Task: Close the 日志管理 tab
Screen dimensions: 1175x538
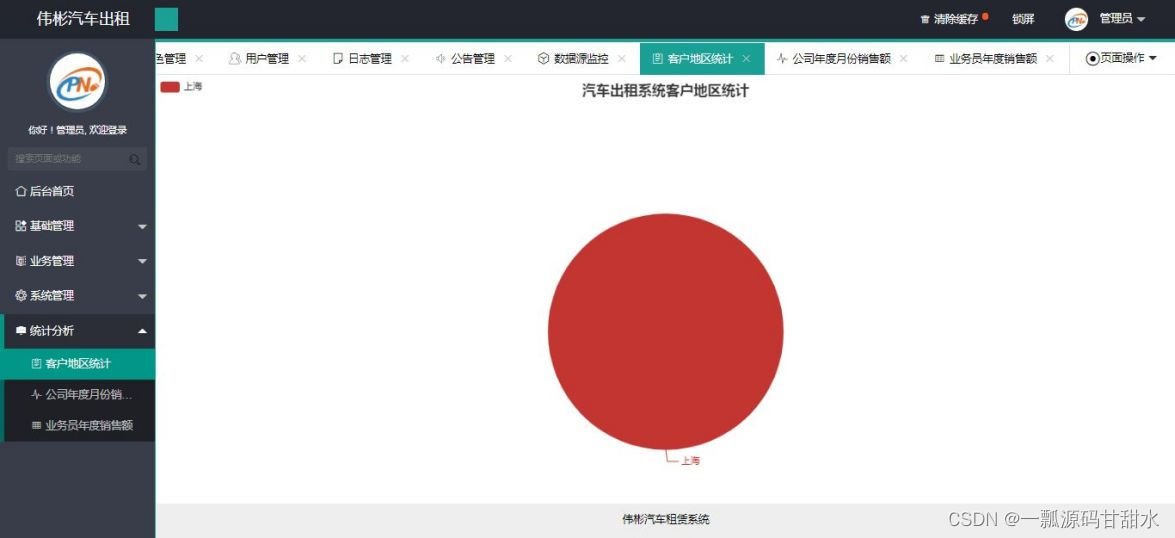Action: coord(405,58)
